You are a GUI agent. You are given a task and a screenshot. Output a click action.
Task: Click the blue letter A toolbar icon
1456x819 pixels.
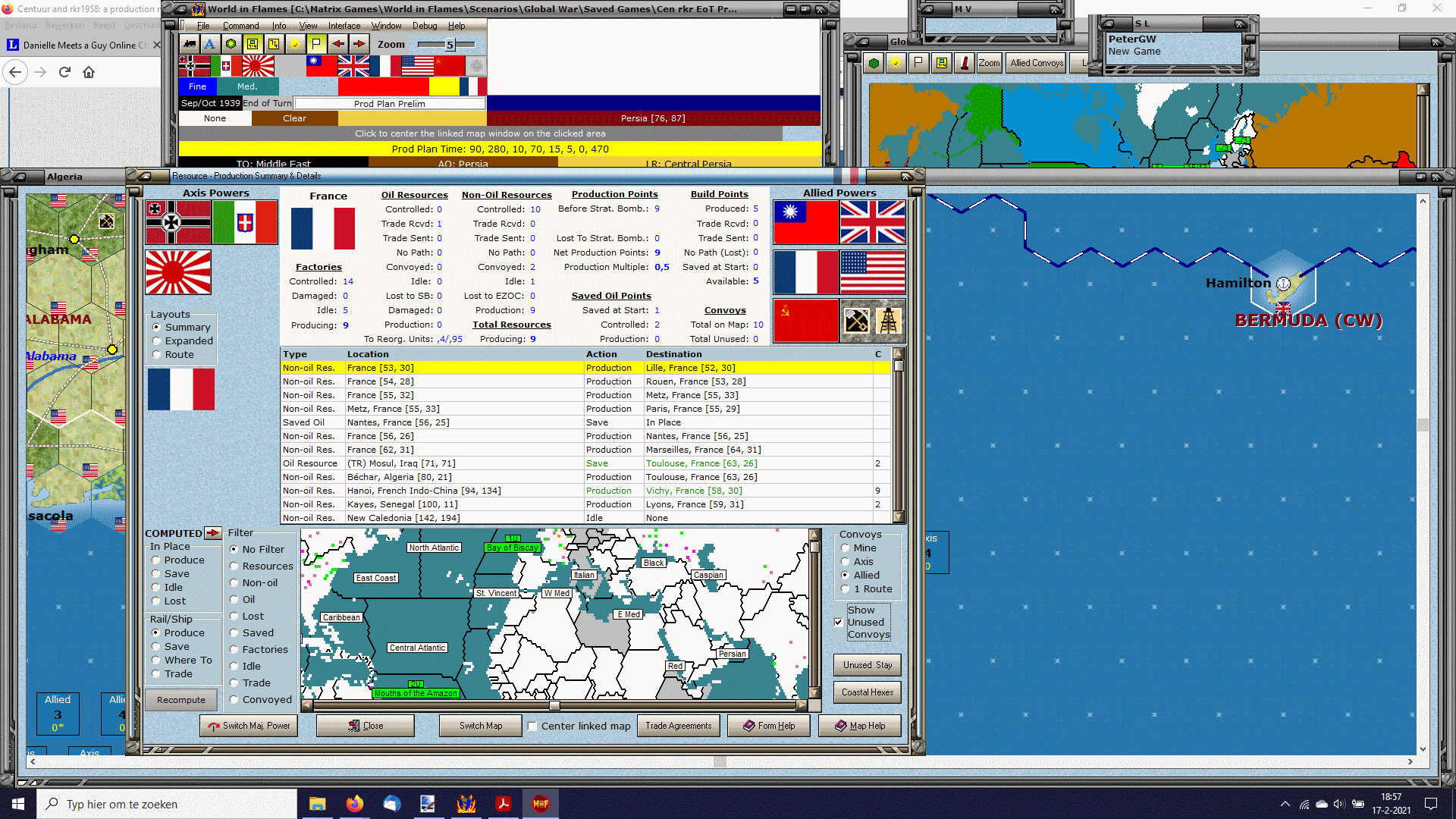tap(210, 44)
